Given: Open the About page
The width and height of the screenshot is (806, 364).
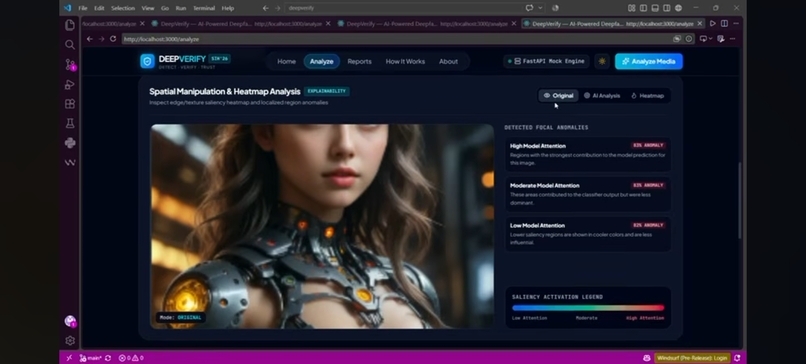Looking at the screenshot, I should pos(448,61).
